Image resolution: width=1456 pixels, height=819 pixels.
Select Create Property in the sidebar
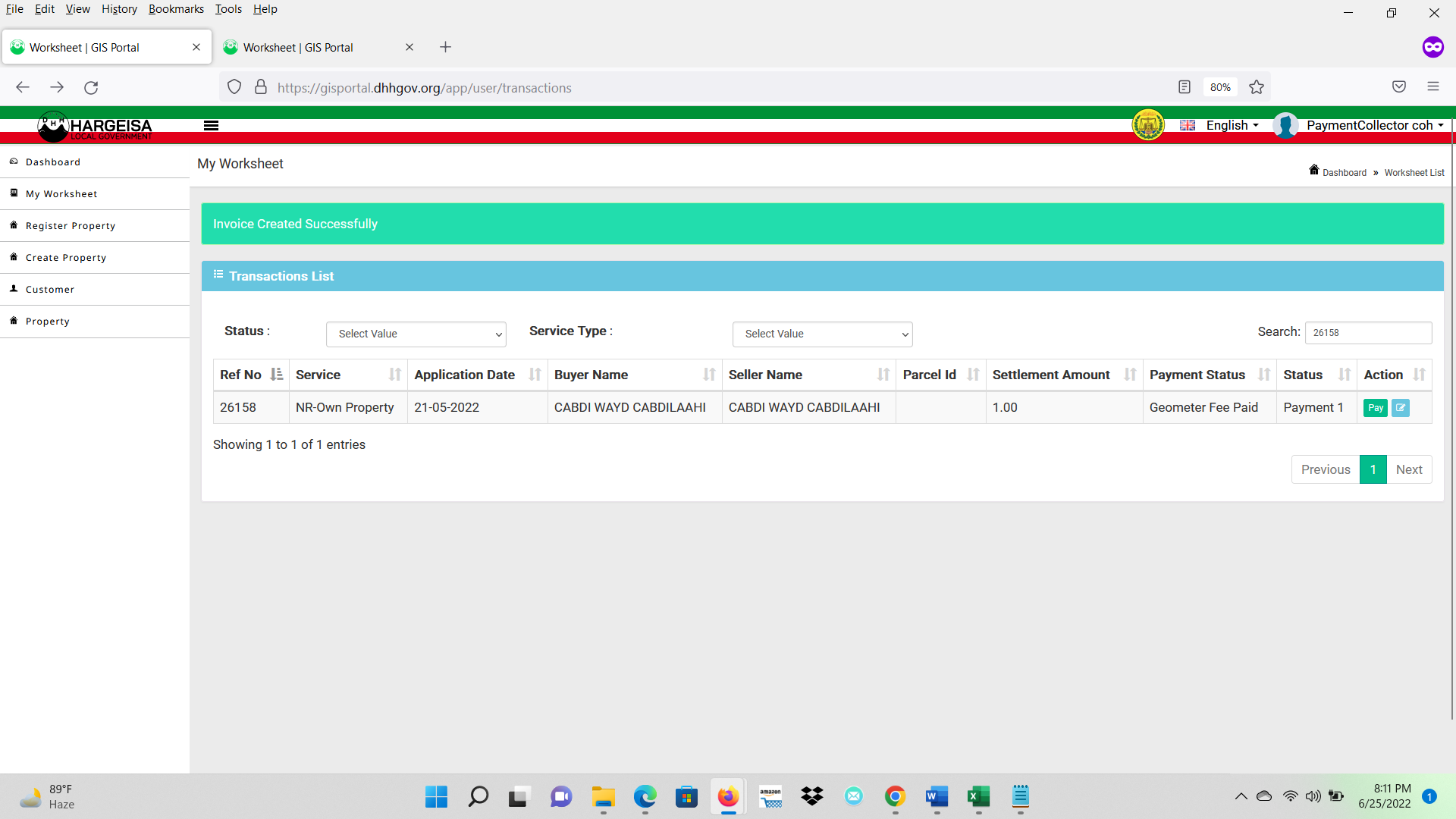pyautogui.click(x=95, y=258)
